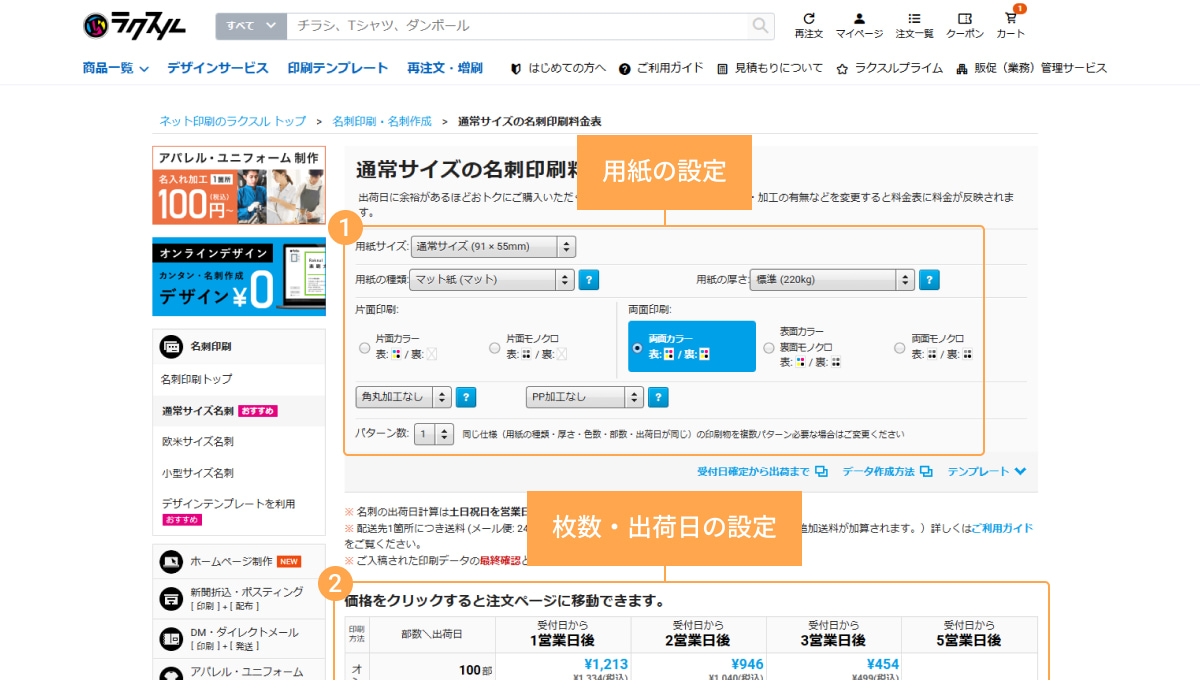The height and width of the screenshot is (680, 1200).
Task: Click help icon next to 用紙の種類
Action: (x=589, y=280)
